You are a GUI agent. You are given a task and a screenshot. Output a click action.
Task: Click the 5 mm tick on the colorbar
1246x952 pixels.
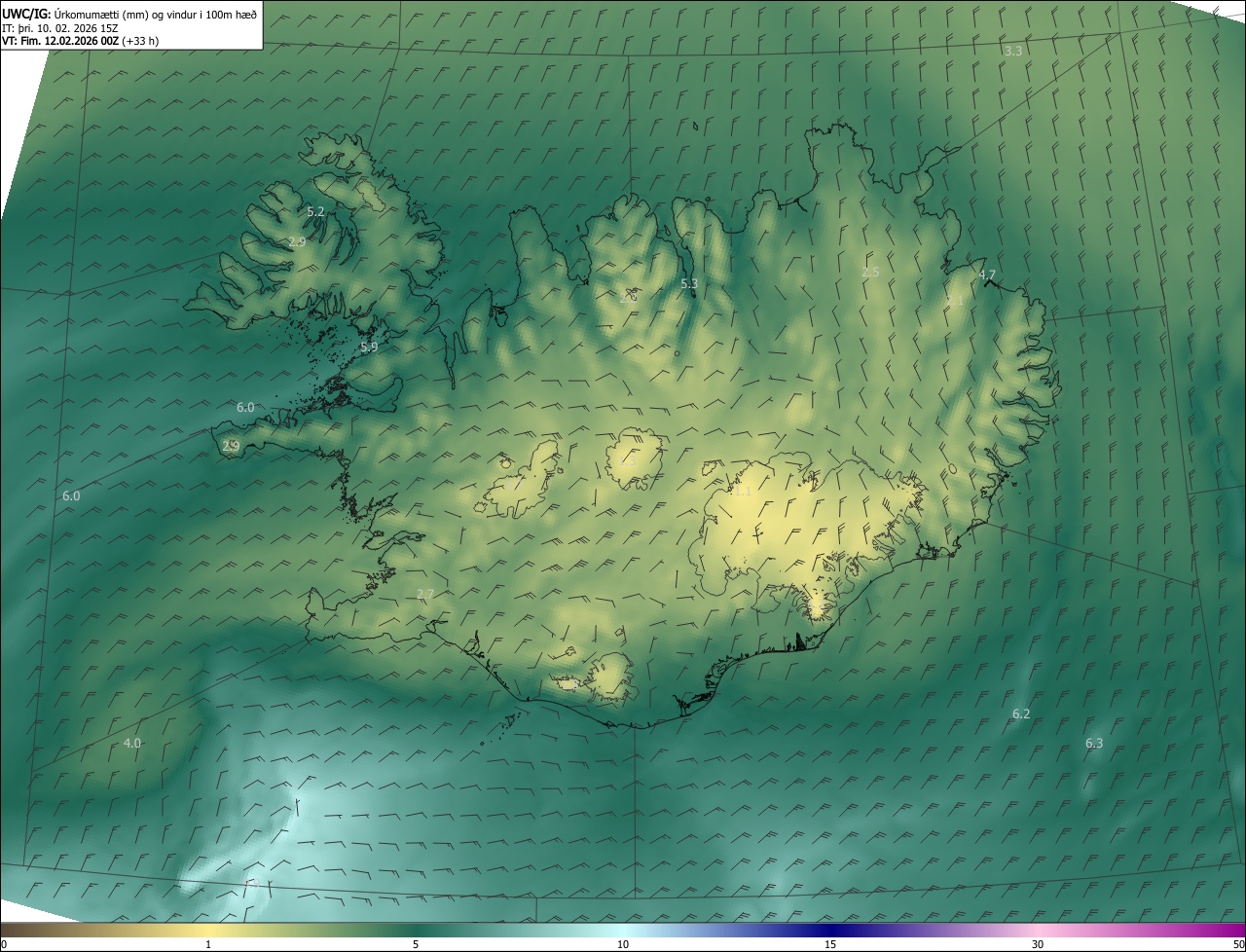416,944
